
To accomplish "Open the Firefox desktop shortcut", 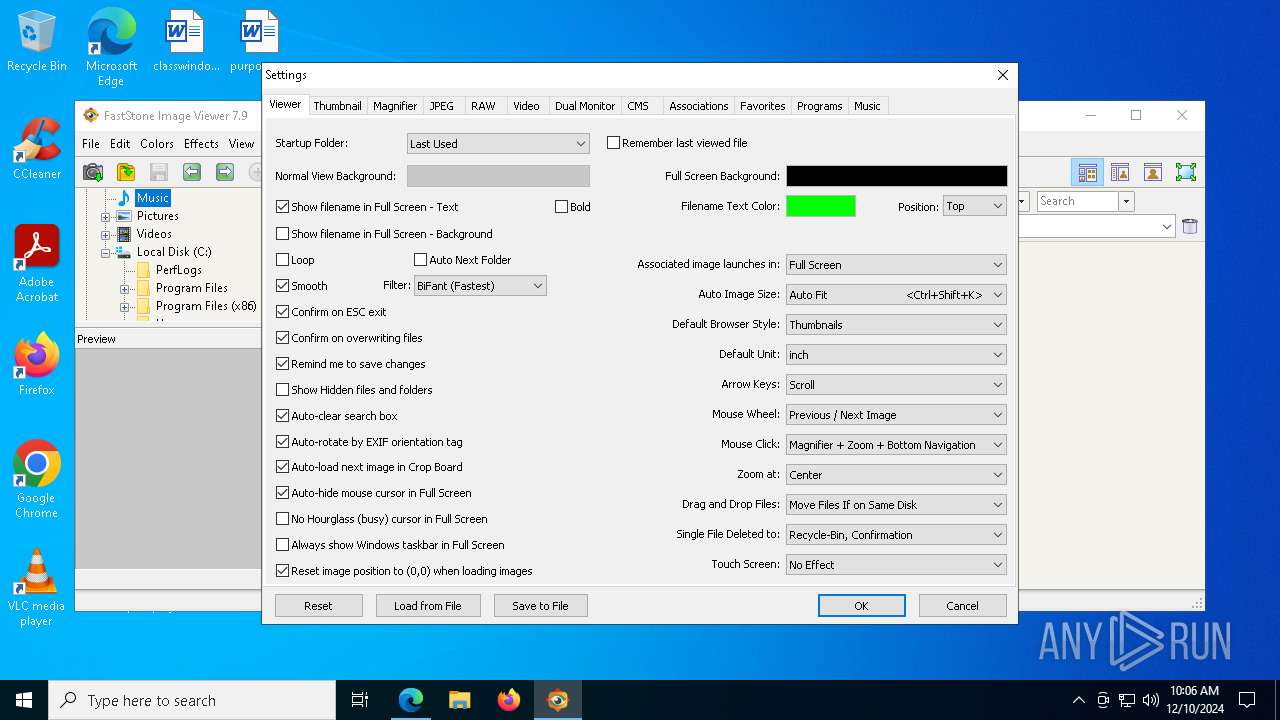I will pos(37,365).
